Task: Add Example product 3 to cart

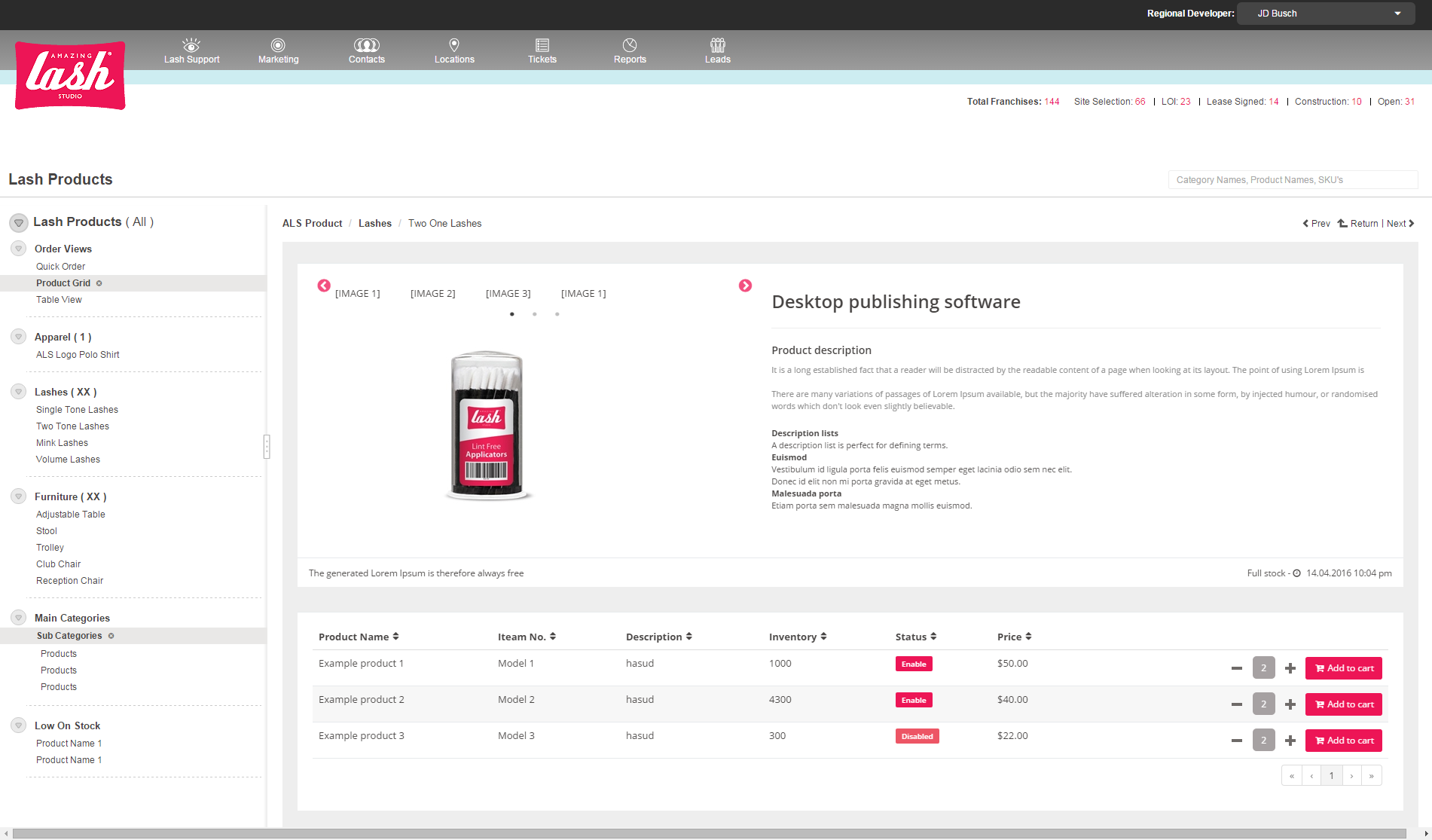Action: coord(1344,741)
